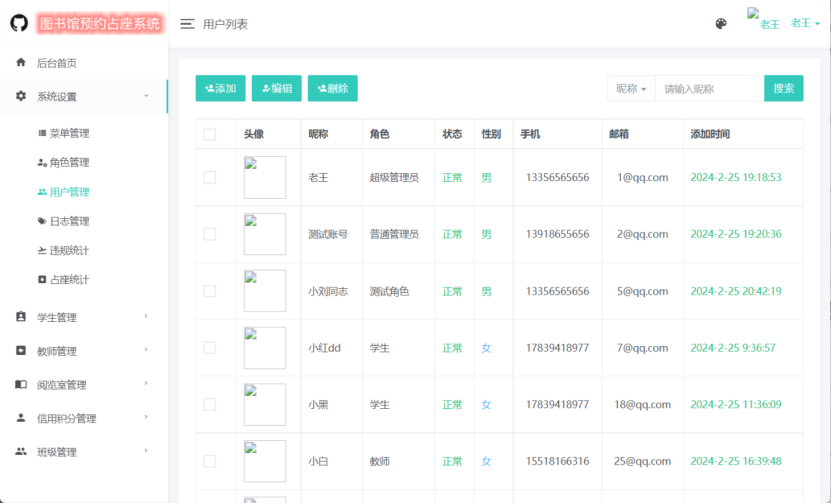This screenshot has height=503, width=831.
Task: Click the book icon beside 阅览室管理
Action: [21, 384]
